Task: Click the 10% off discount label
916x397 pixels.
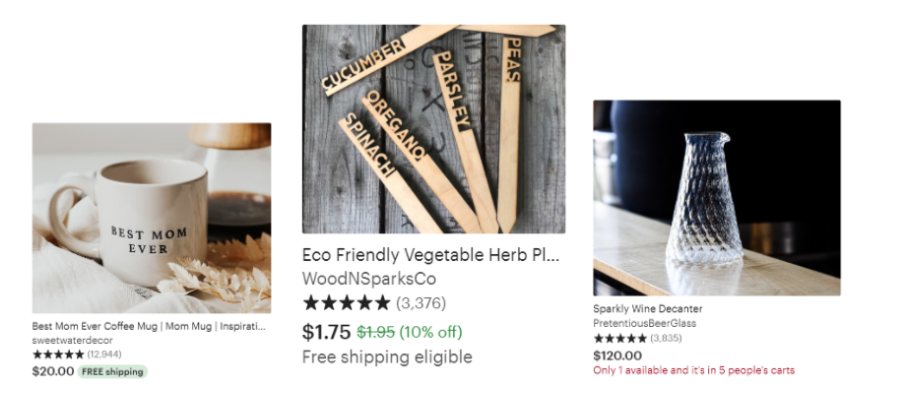Action: click(431, 332)
